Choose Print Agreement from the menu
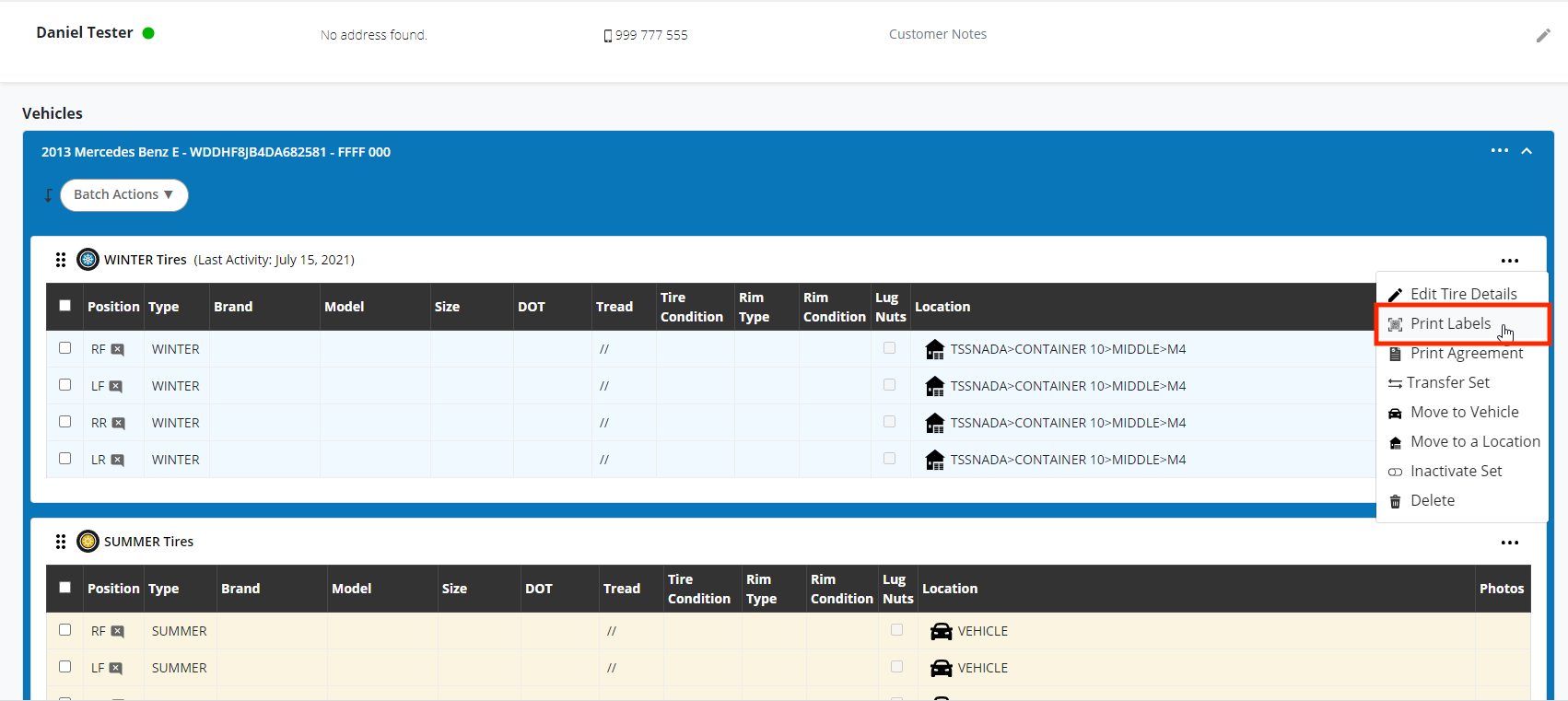Image resolution: width=1568 pixels, height=701 pixels. [x=1462, y=353]
